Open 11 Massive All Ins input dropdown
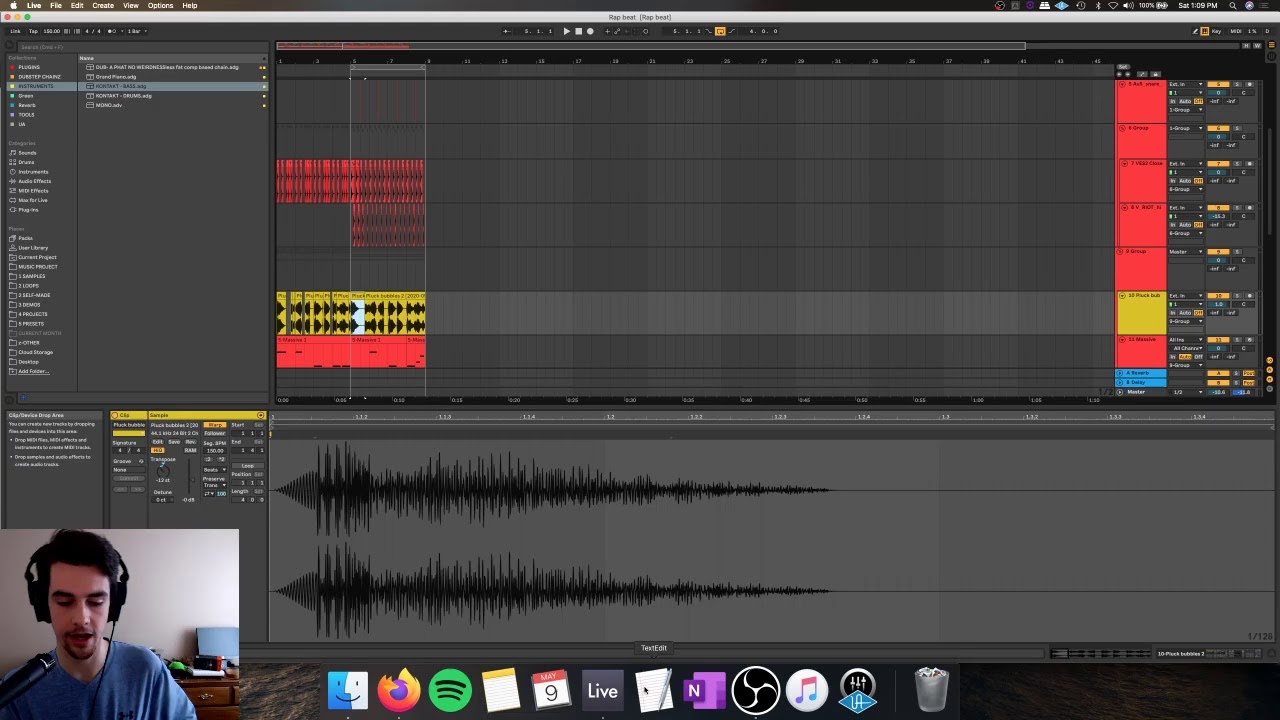Image resolution: width=1280 pixels, height=720 pixels. point(1185,340)
